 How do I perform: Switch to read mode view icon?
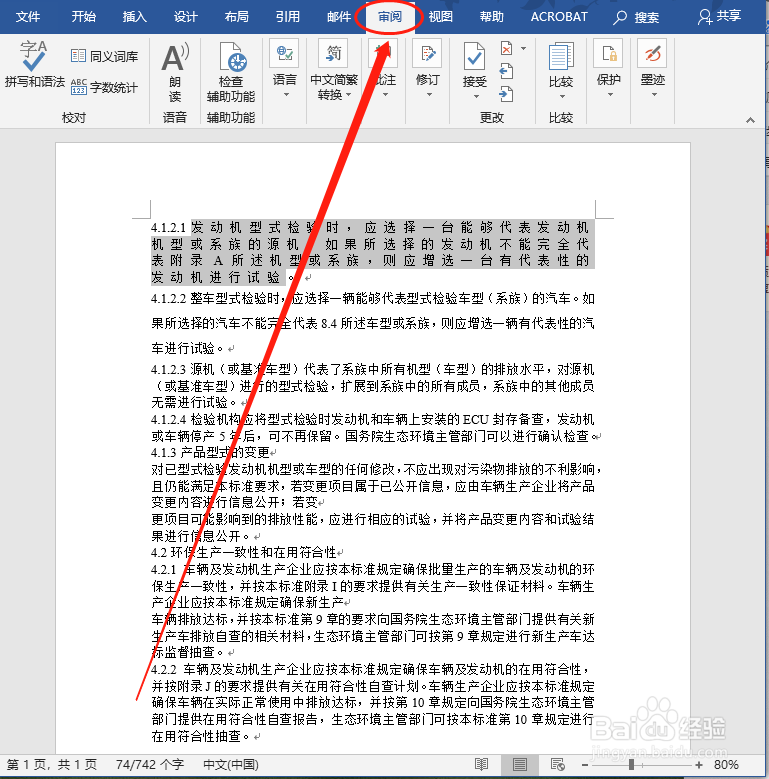tap(481, 765)
